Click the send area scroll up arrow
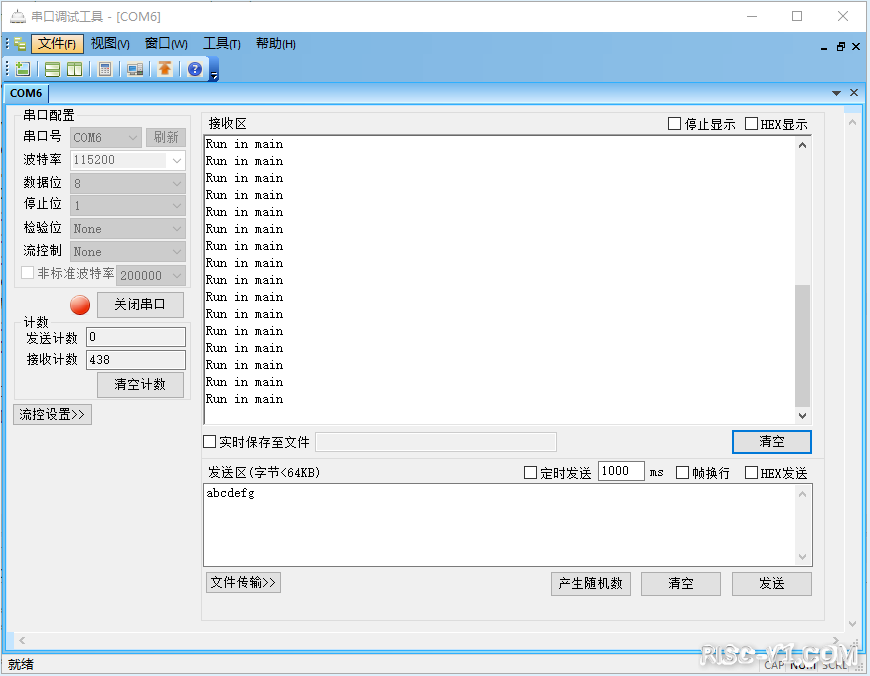 click(802, 493)
